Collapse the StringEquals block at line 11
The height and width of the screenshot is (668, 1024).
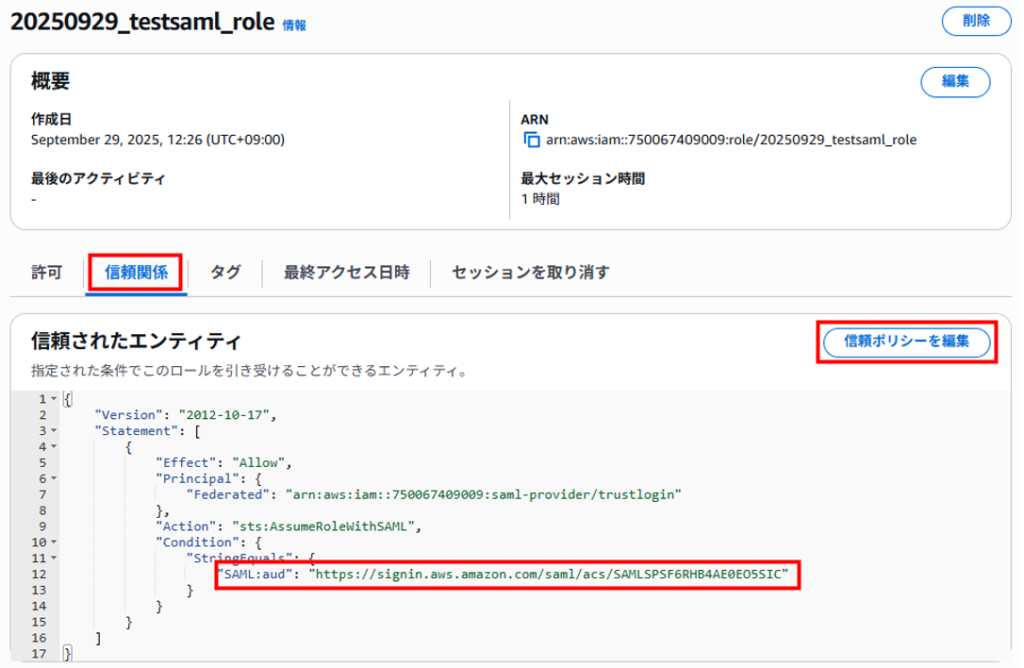pos(53,558)
